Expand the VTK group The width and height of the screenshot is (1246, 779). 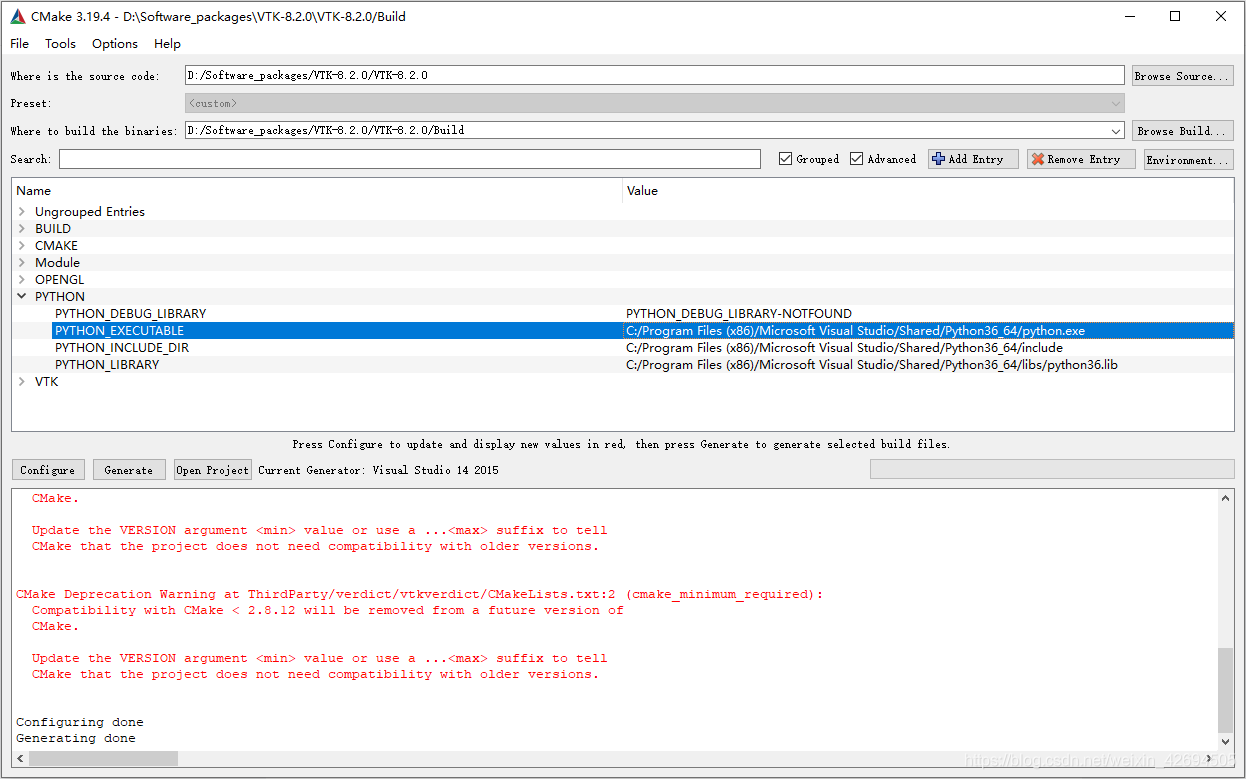(22, 382)
